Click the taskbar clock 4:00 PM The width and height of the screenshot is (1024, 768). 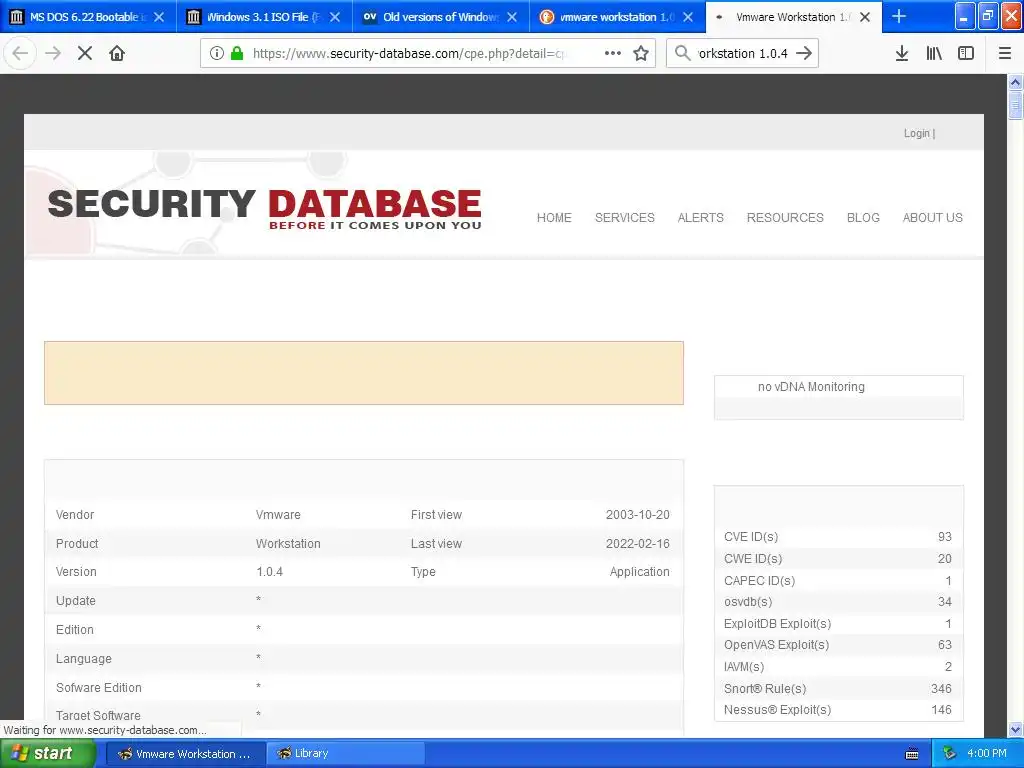pos(987,753)
